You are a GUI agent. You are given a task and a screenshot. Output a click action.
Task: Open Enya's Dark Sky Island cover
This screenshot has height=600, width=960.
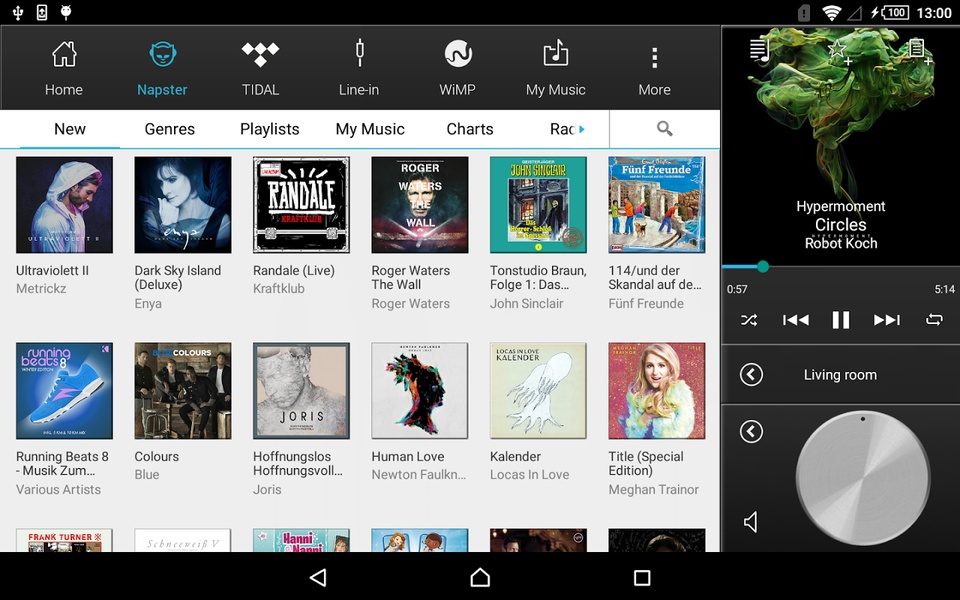pyautogui.click(x=183, y=204)
